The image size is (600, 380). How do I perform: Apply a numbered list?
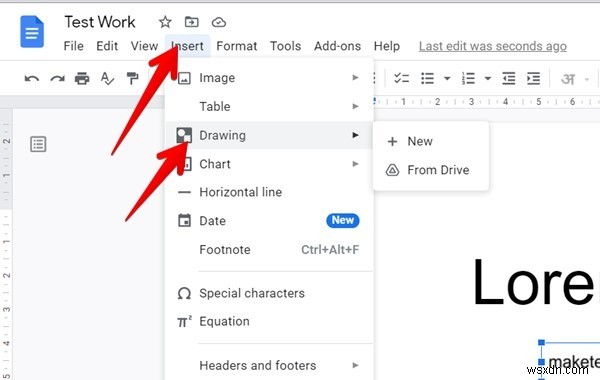[x=468, y=78]
